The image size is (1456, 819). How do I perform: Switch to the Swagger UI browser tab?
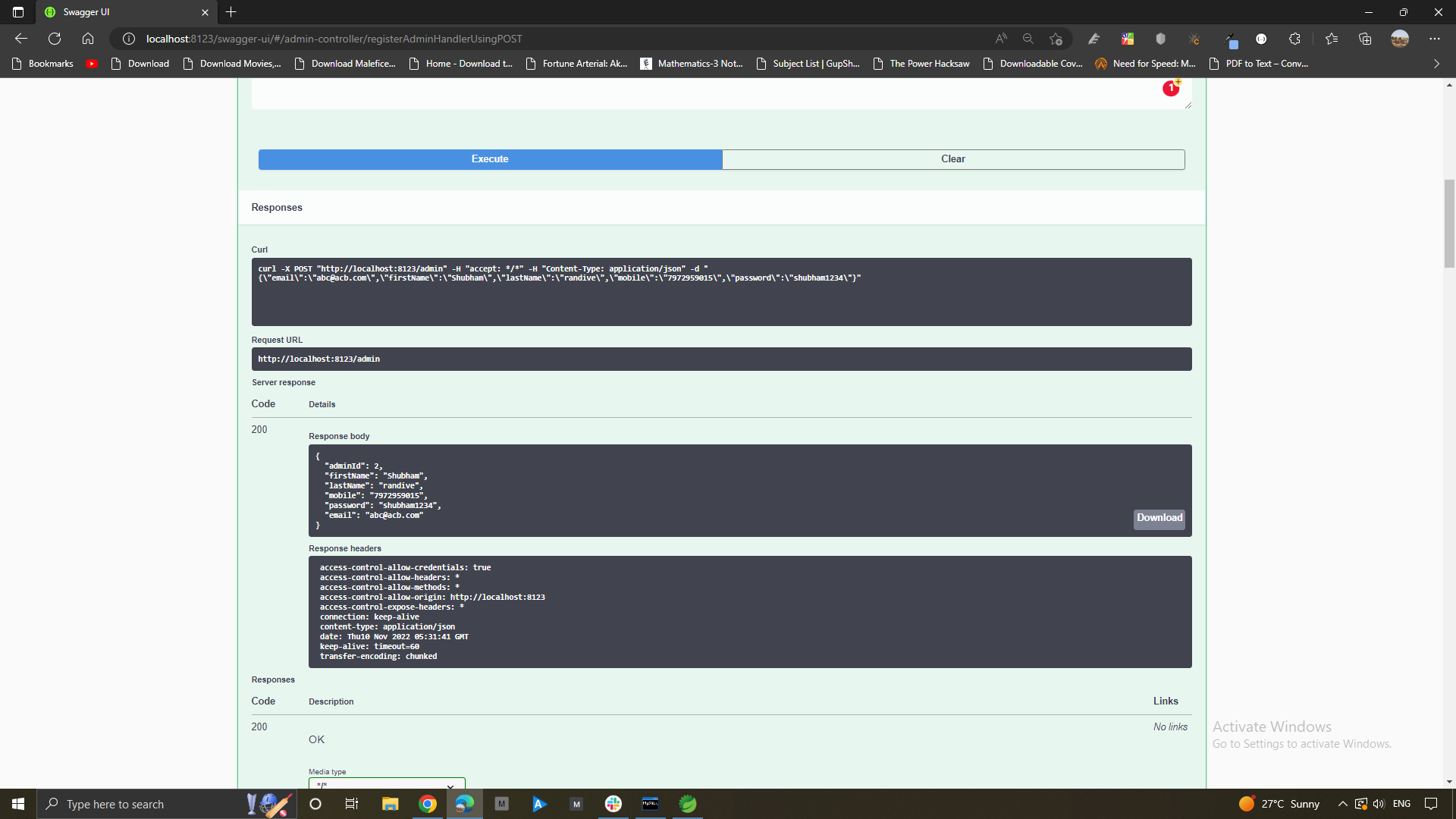[x=114, y=12]
